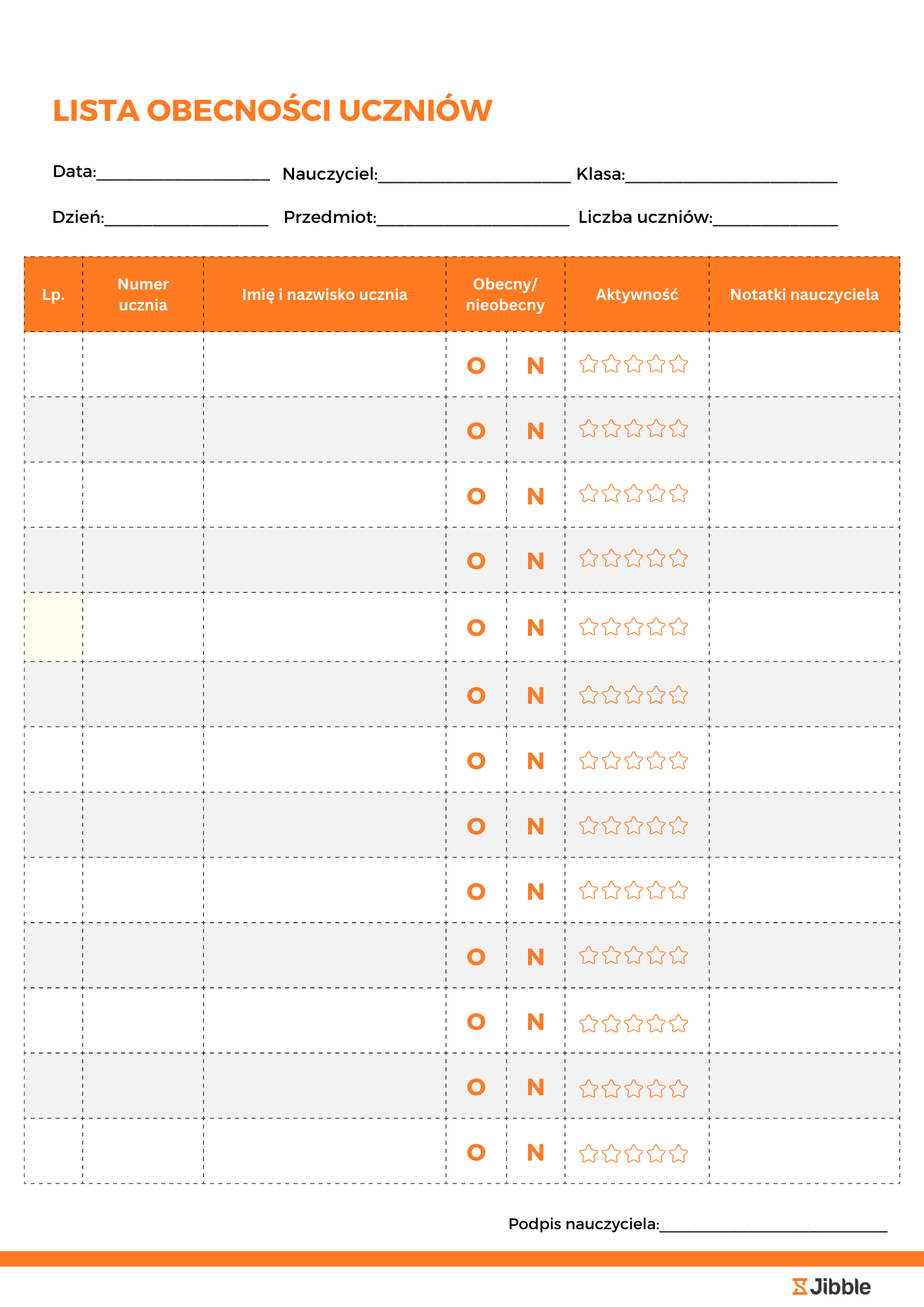The height and width of the screenshot is (1307, 924).
Task: Click the second star in the fourth row
Action: pos(611,559)
